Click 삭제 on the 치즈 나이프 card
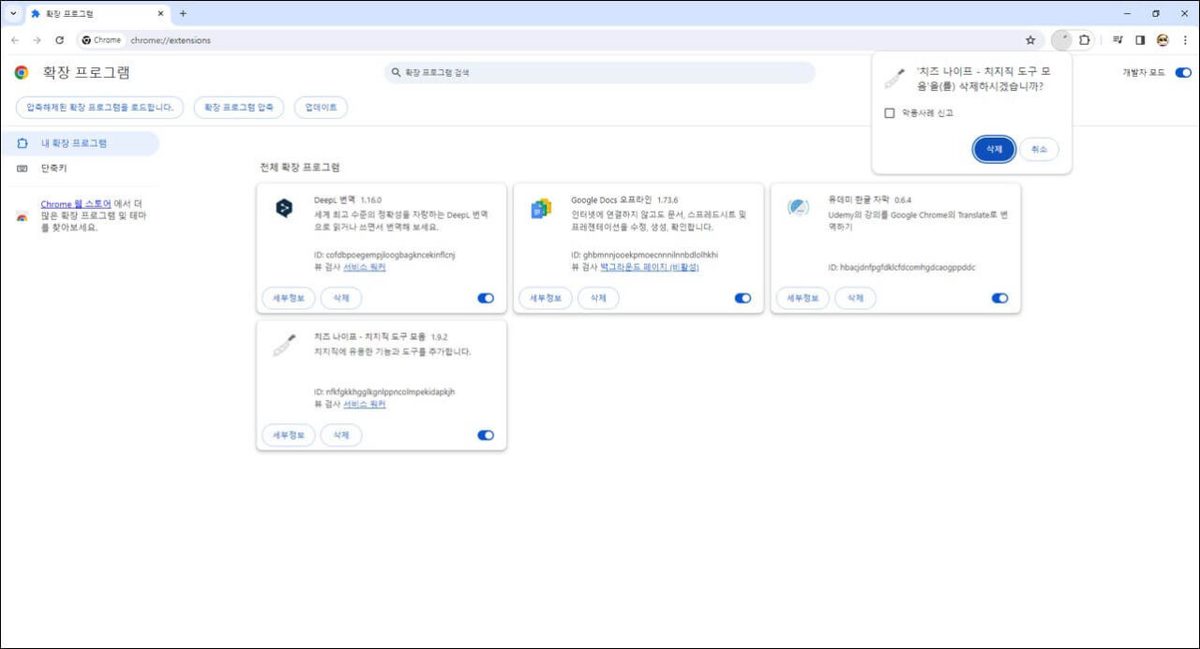 click(x=341, y=435)
